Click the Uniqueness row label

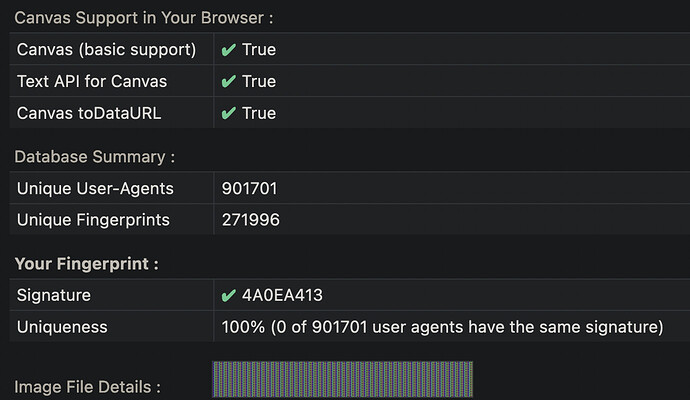click(x=62, y=327)
